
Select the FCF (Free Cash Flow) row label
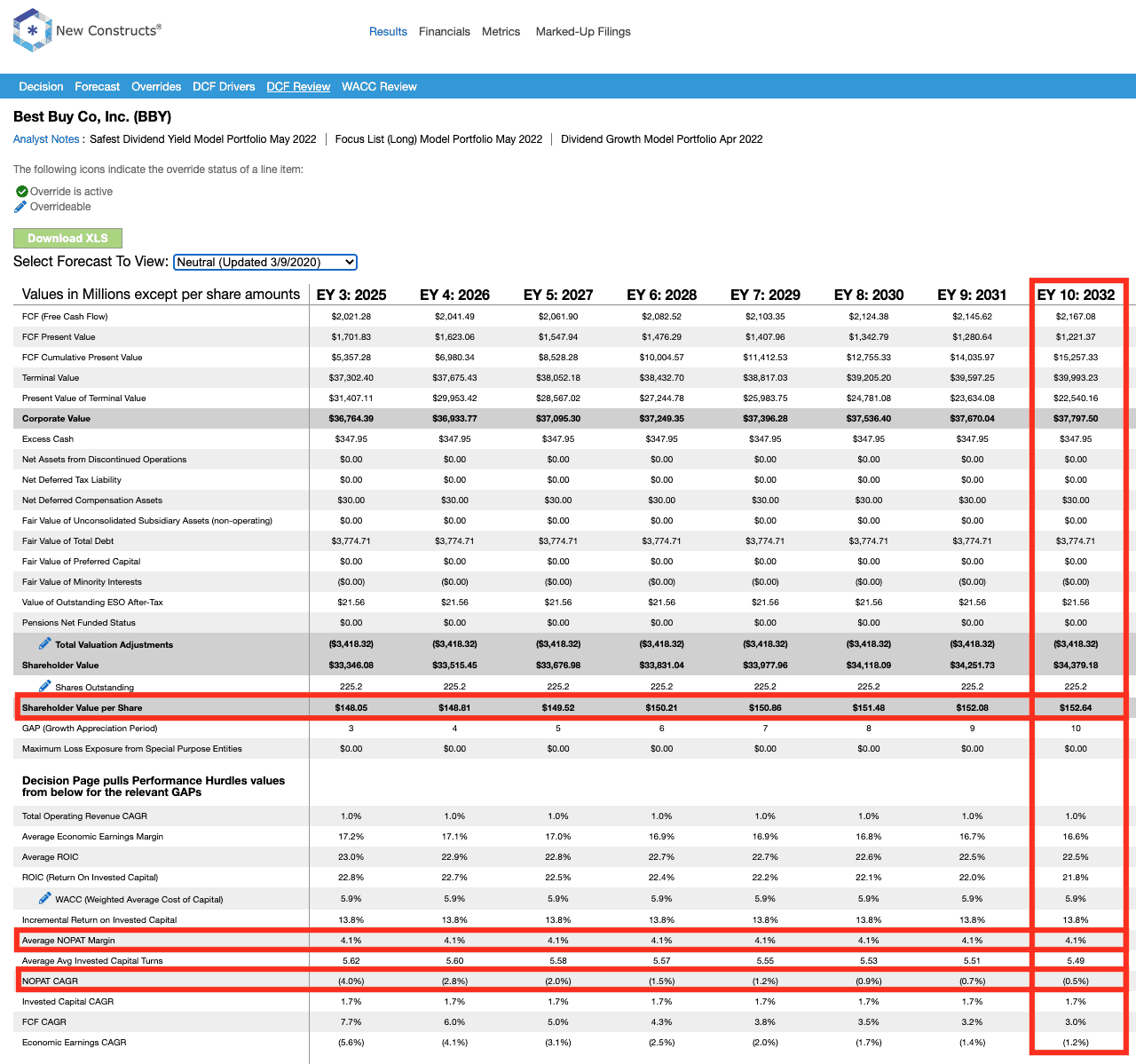[65, 317]
